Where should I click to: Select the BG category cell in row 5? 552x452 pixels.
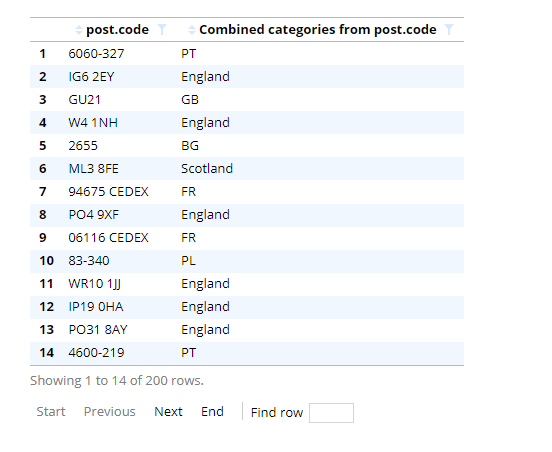[x=190, y=146]
